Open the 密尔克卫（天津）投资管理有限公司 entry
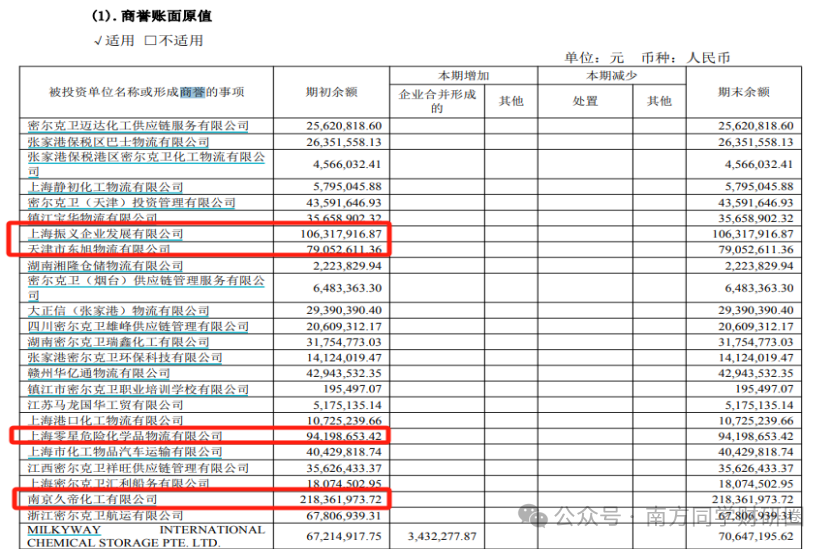This screenshot has height=549, width=831. 131,202
